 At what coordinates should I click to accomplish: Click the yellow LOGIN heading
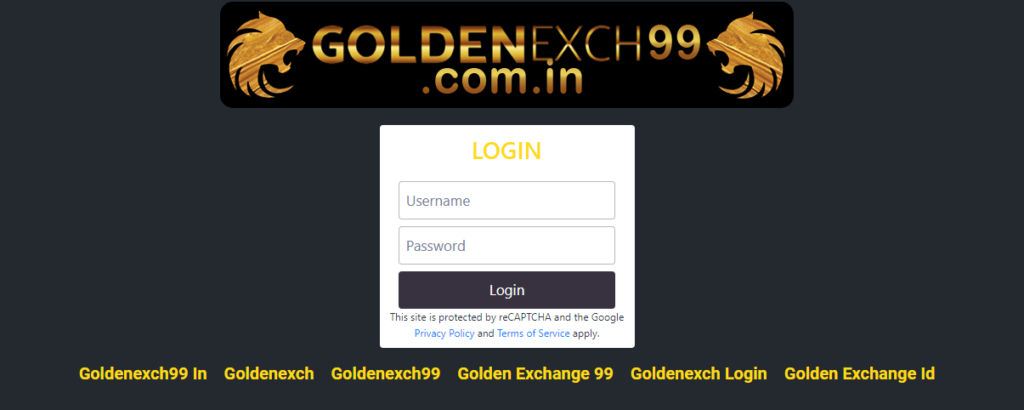[507, 151]
